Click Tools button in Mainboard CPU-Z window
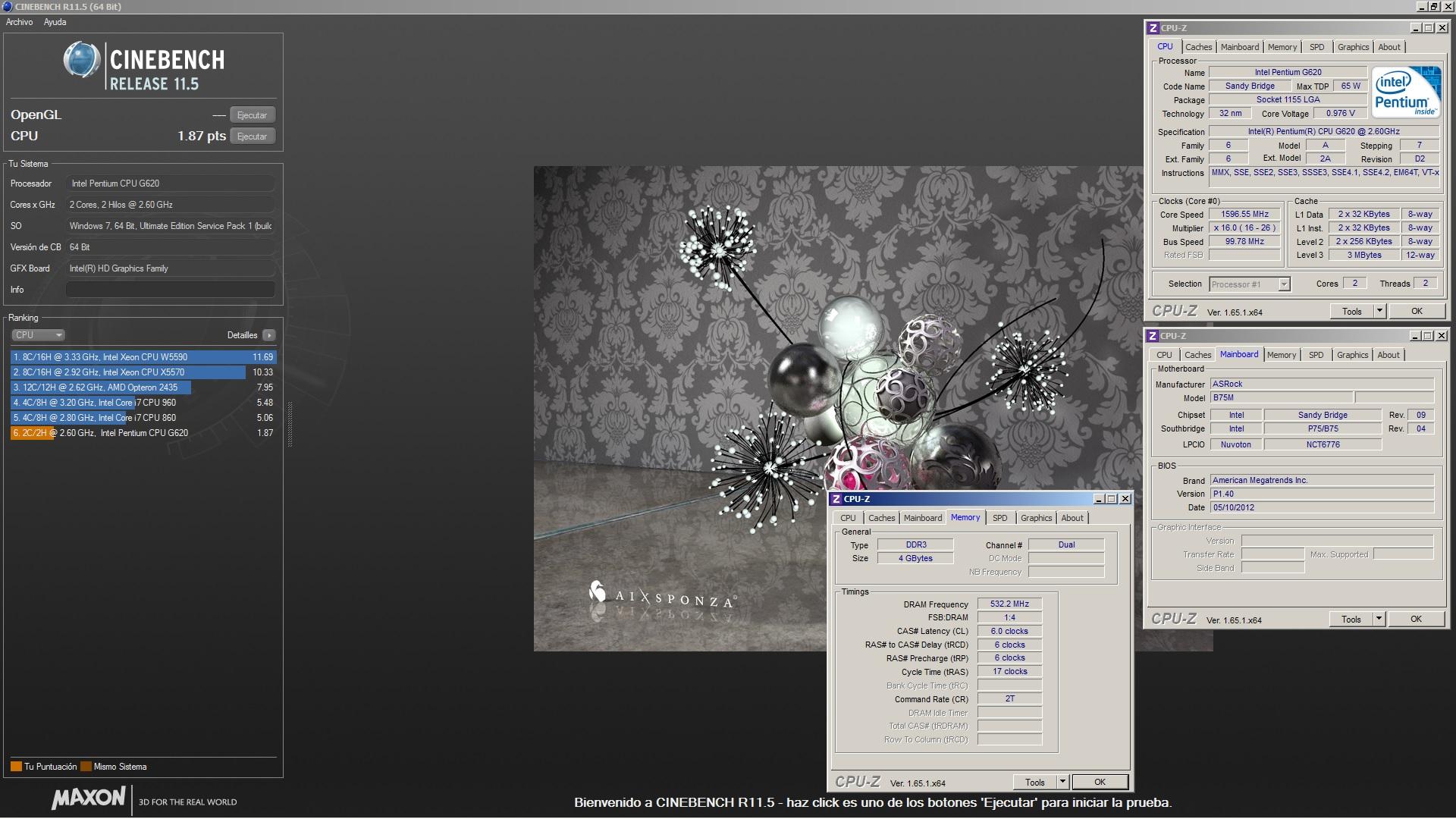The height and width of the screenshot is (819, 1456). click(x=1351, y=620)
